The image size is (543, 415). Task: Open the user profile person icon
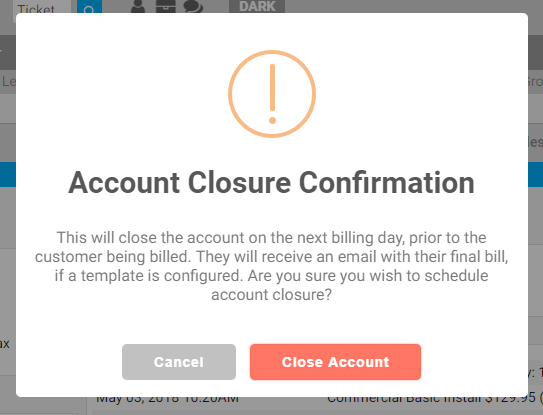point(138,6)
